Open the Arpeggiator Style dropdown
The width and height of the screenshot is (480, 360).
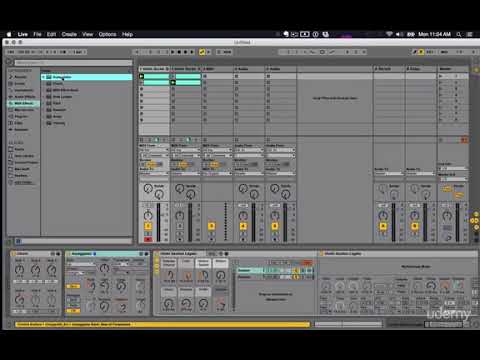tap(81, 264)
